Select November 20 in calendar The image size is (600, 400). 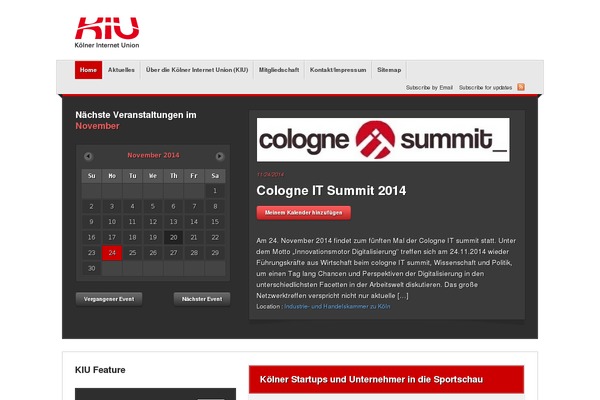[x=174, y=237]
